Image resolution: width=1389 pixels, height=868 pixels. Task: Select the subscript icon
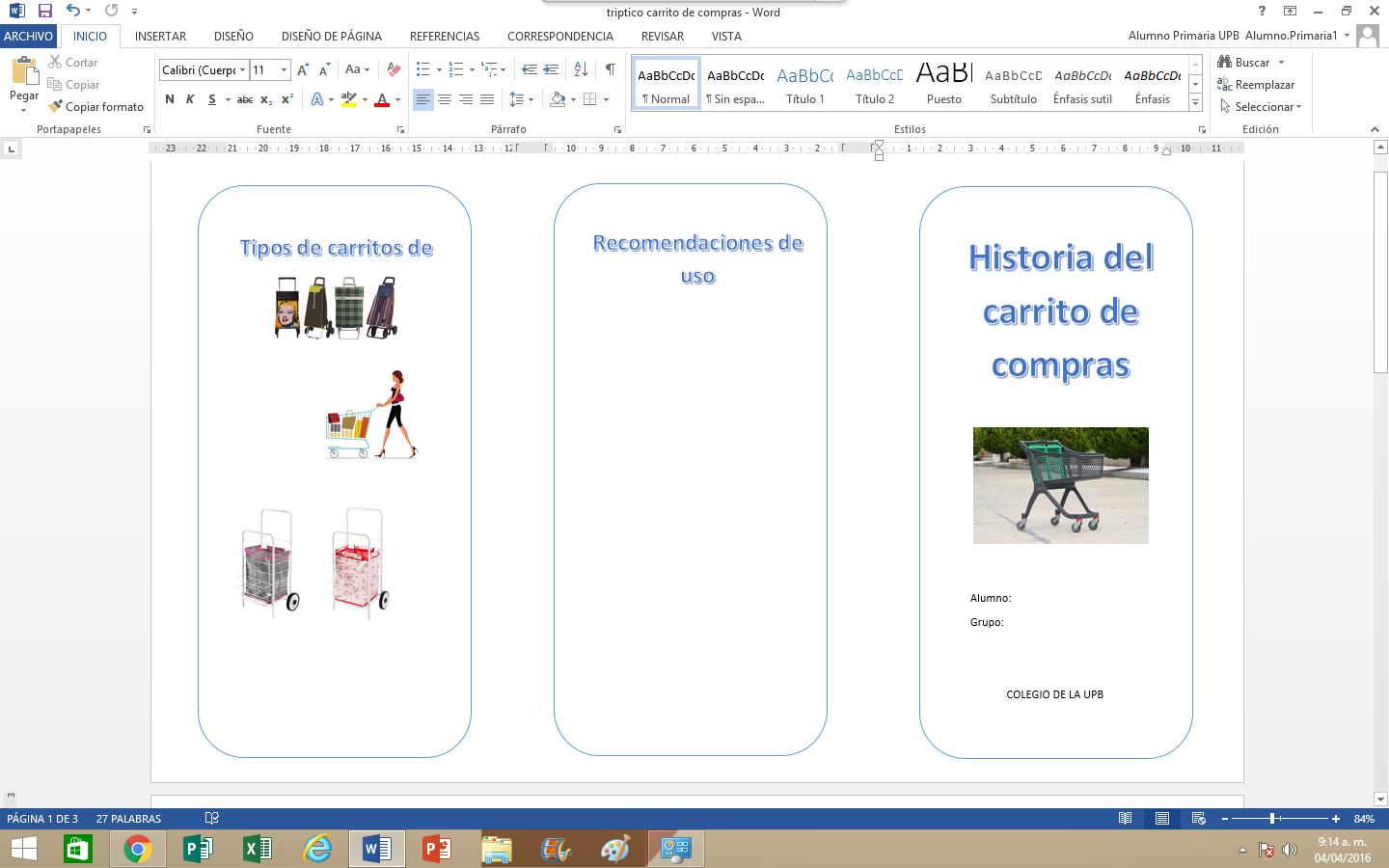click(x=265, y=99)
